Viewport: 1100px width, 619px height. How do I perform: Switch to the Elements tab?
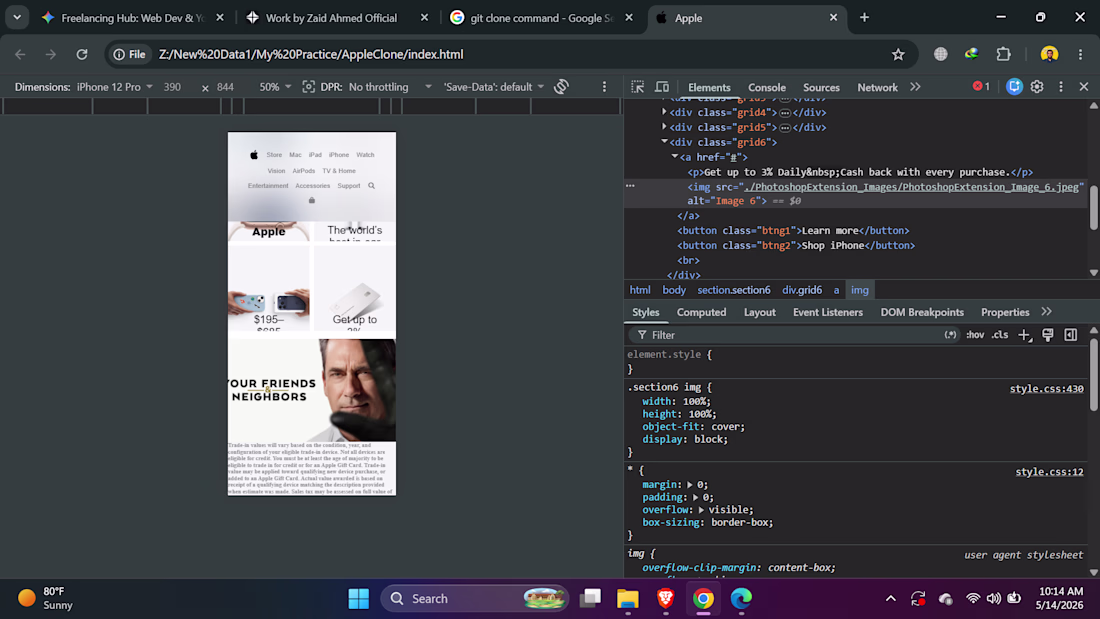click(x=709, y=88)
